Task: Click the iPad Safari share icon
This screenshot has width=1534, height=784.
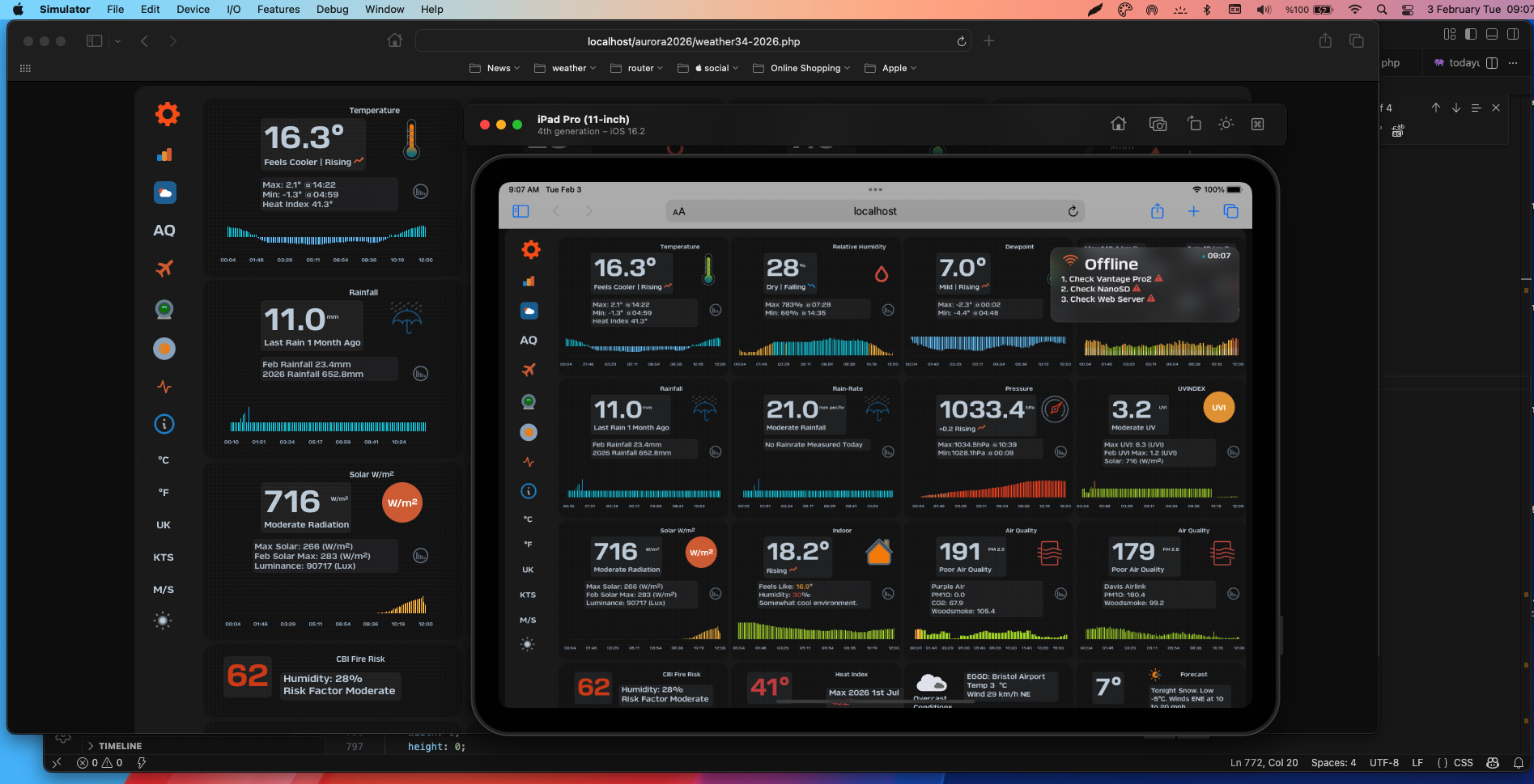Action: pyautogui.click(x=1157, y=211)
